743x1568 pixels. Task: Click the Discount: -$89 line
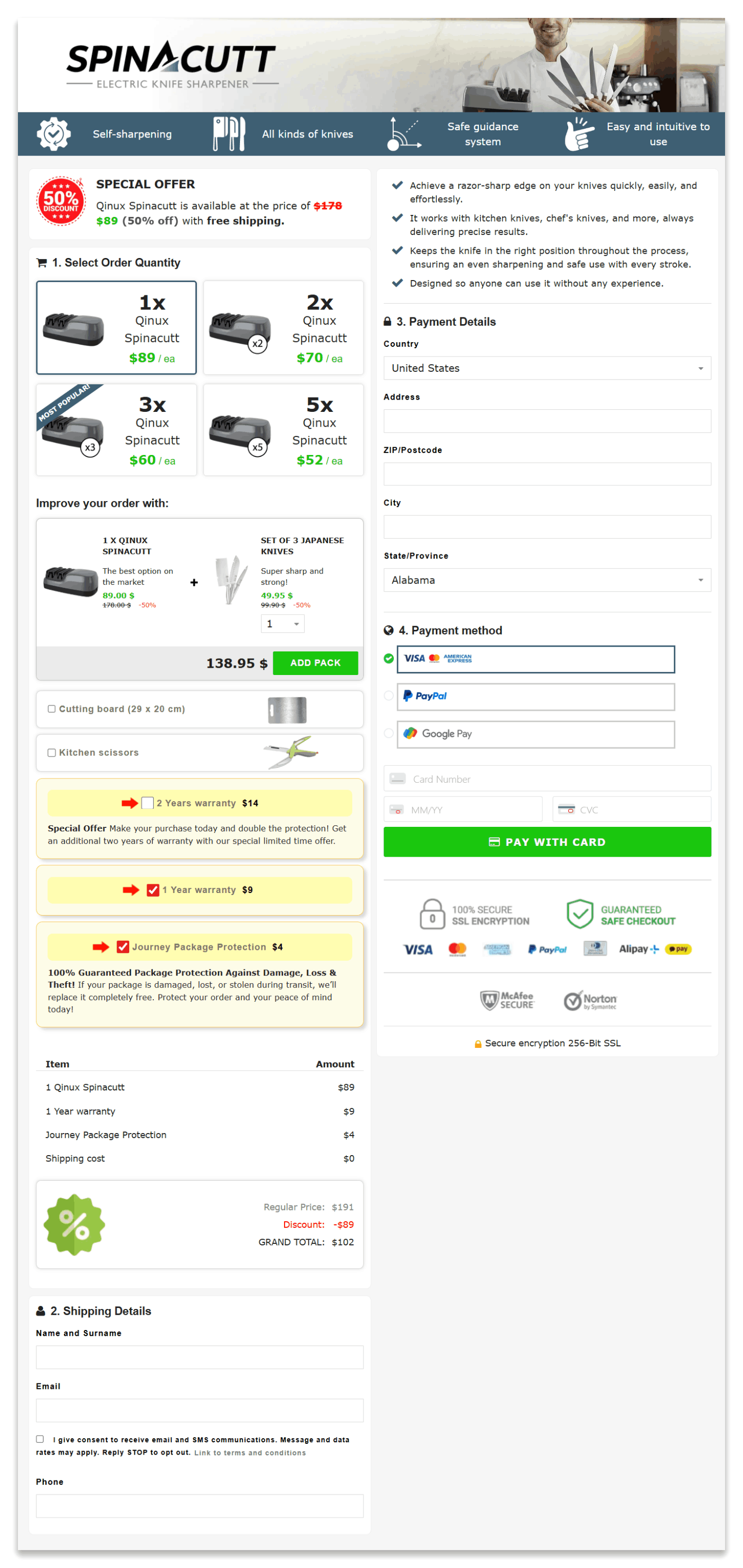point(318,1224)
